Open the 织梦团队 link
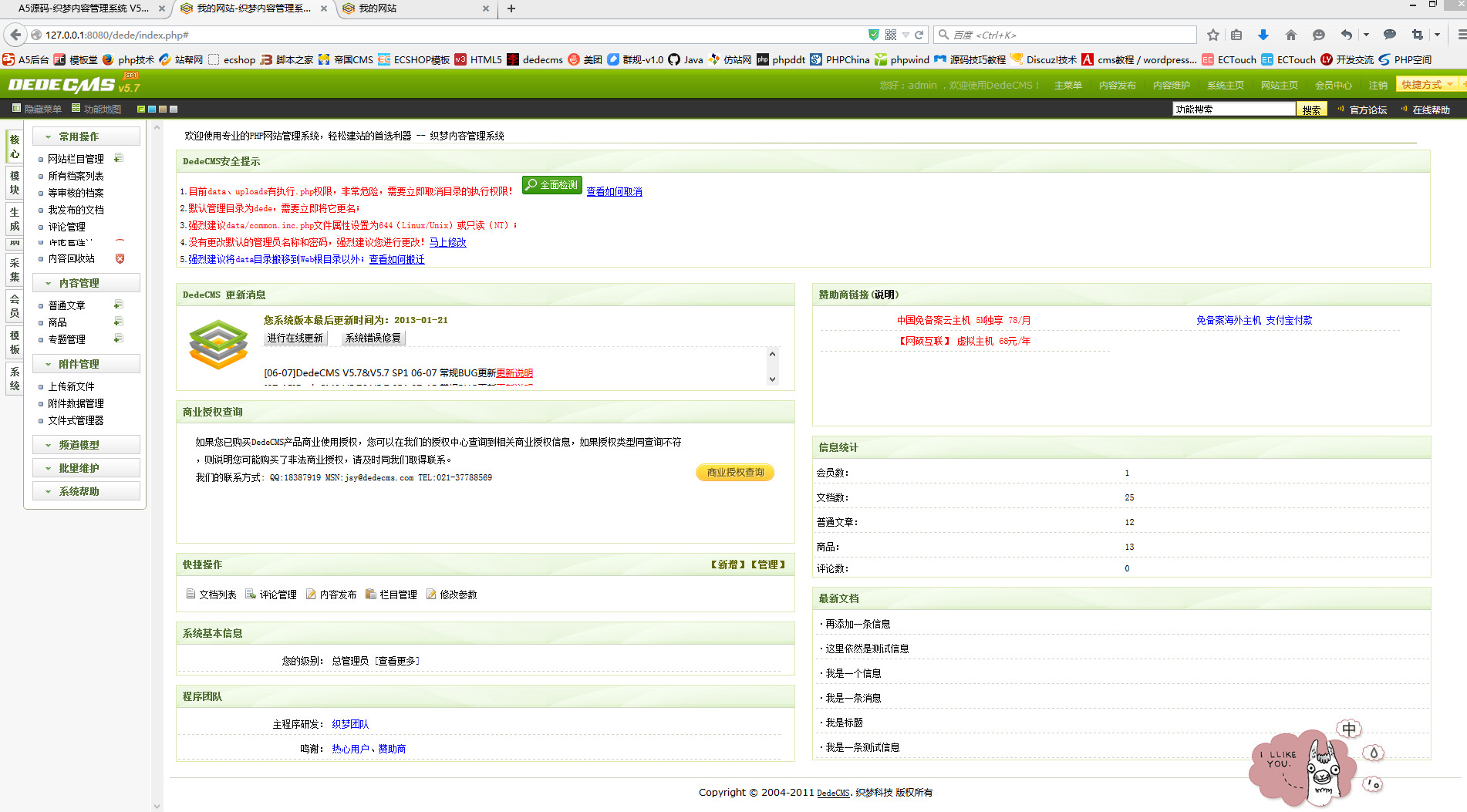The height and width of the screenshot is (812, 1467). coord(350,724)
